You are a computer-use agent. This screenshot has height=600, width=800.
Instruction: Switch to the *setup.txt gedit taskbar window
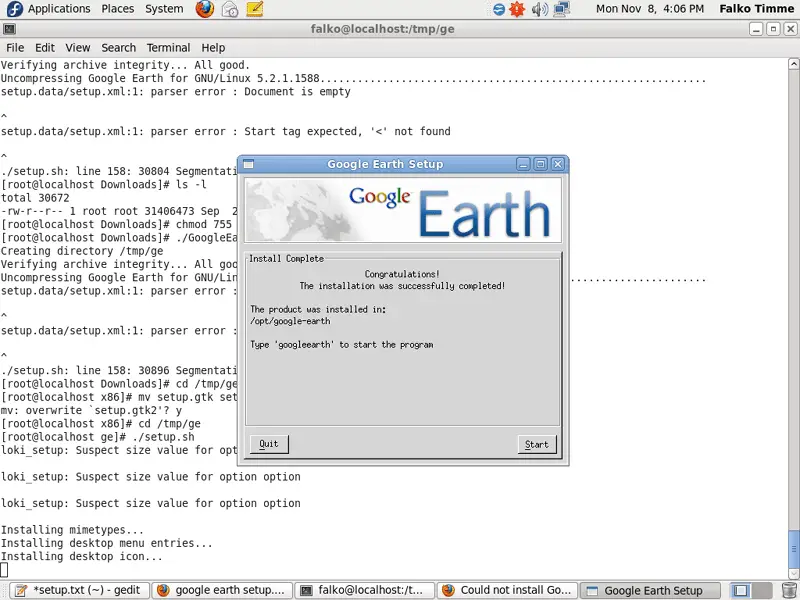pos(80,590)
